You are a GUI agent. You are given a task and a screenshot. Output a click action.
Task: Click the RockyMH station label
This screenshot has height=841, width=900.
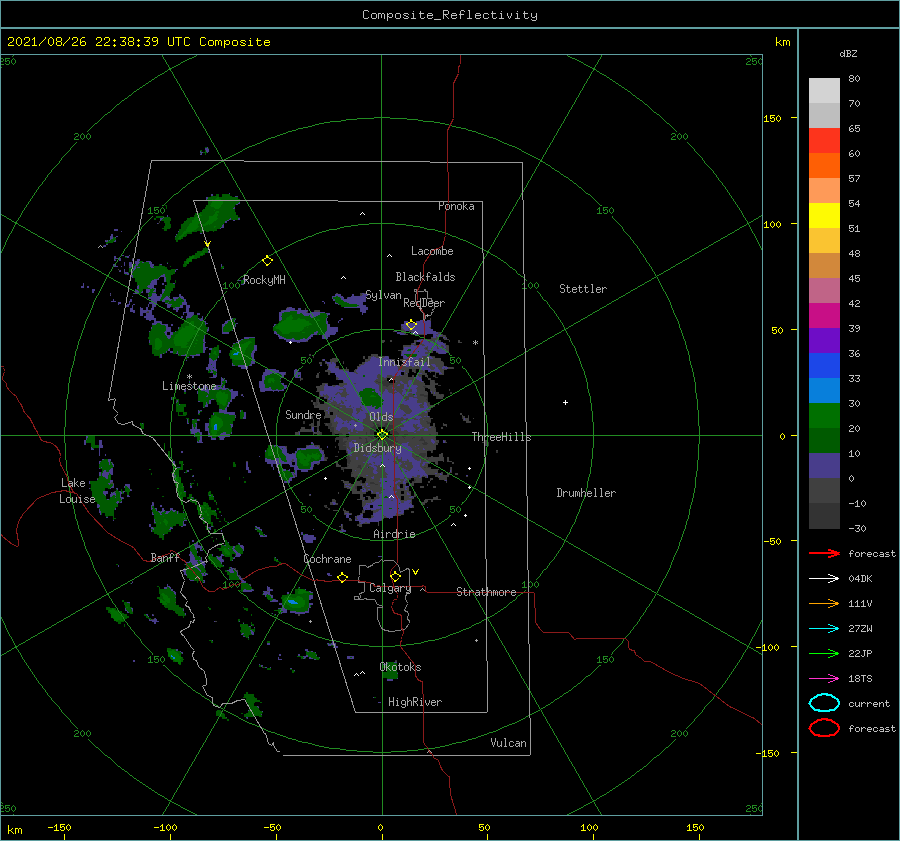[x=264, y=280]
